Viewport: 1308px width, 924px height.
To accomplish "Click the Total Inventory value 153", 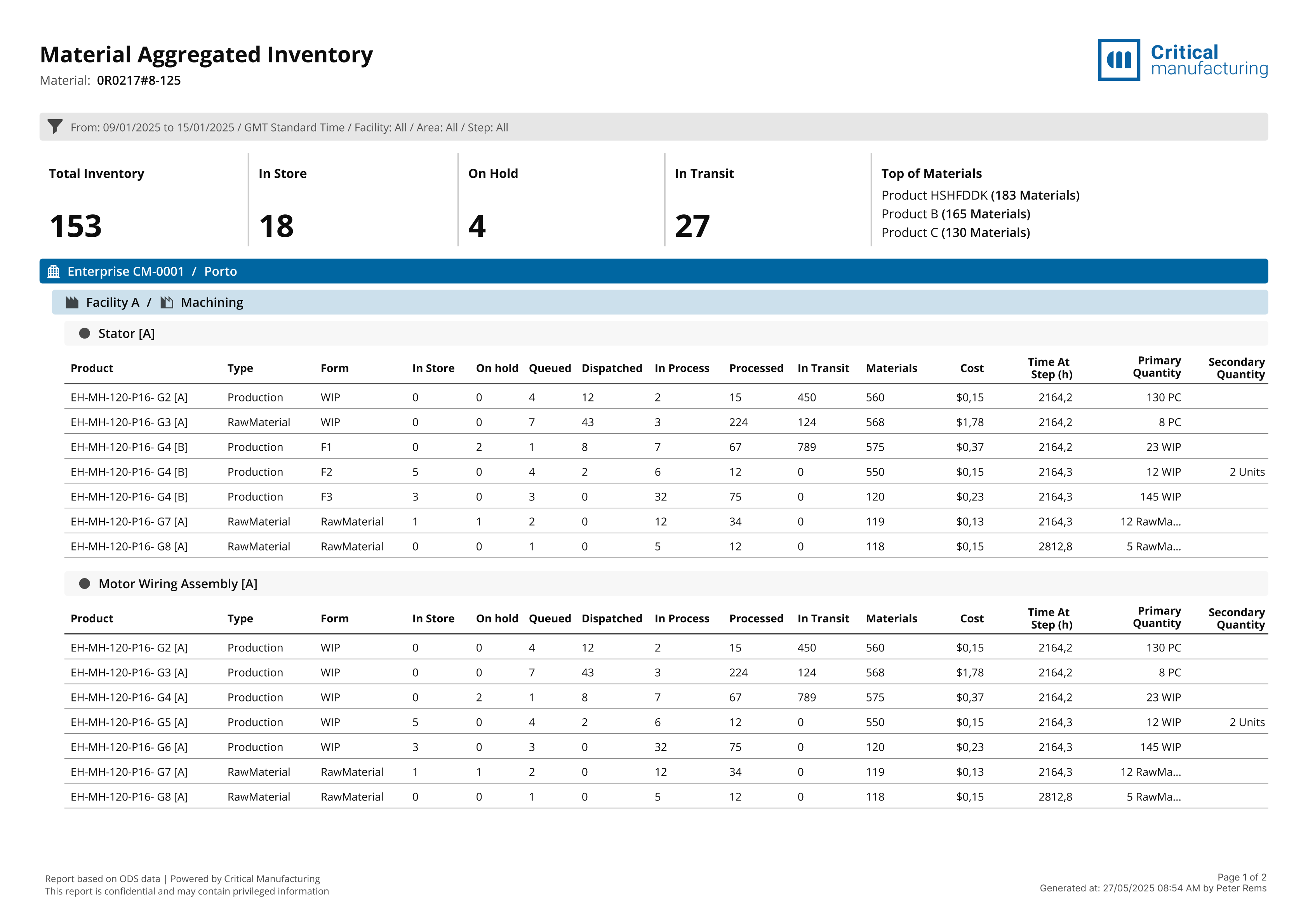I will click(76, 226).
